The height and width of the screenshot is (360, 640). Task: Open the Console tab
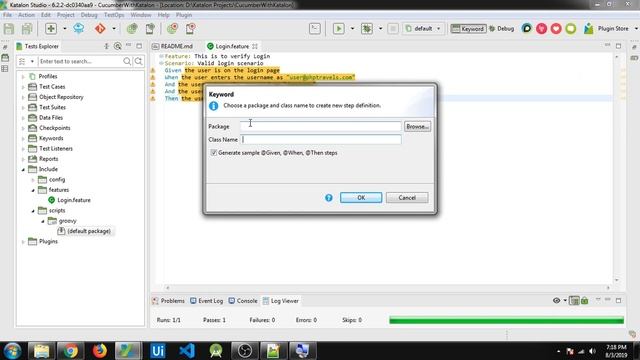[x=243, y=301]
